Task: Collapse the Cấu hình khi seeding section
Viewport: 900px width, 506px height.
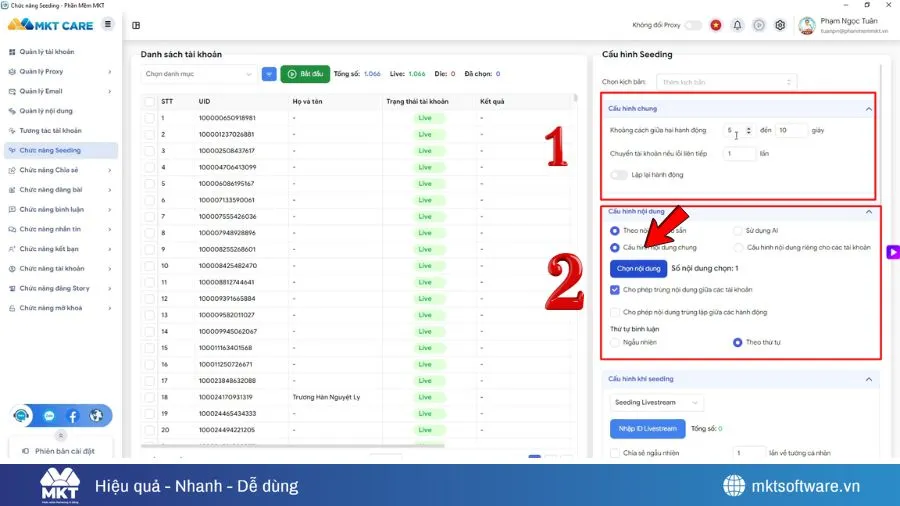Action: [x=868, y=379]
